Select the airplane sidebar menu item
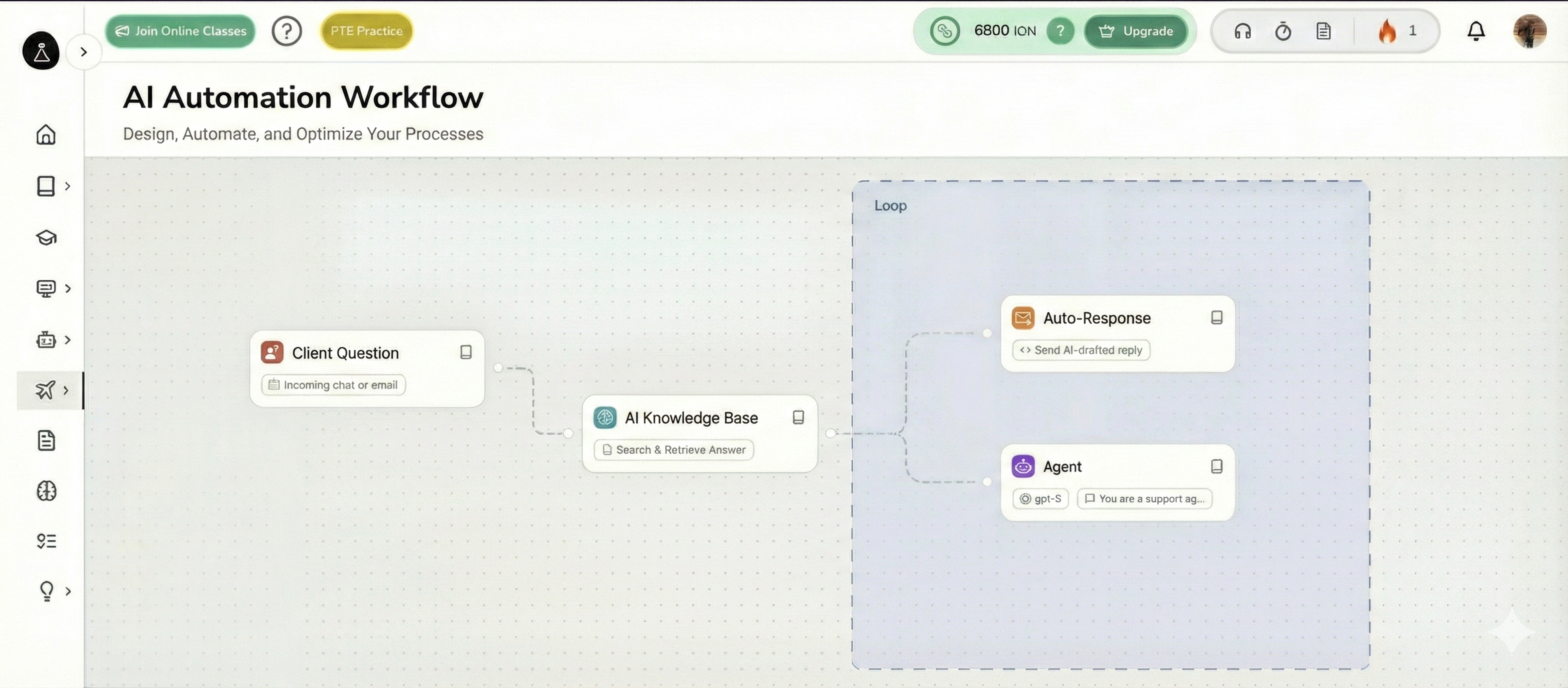 pos(45,389)
